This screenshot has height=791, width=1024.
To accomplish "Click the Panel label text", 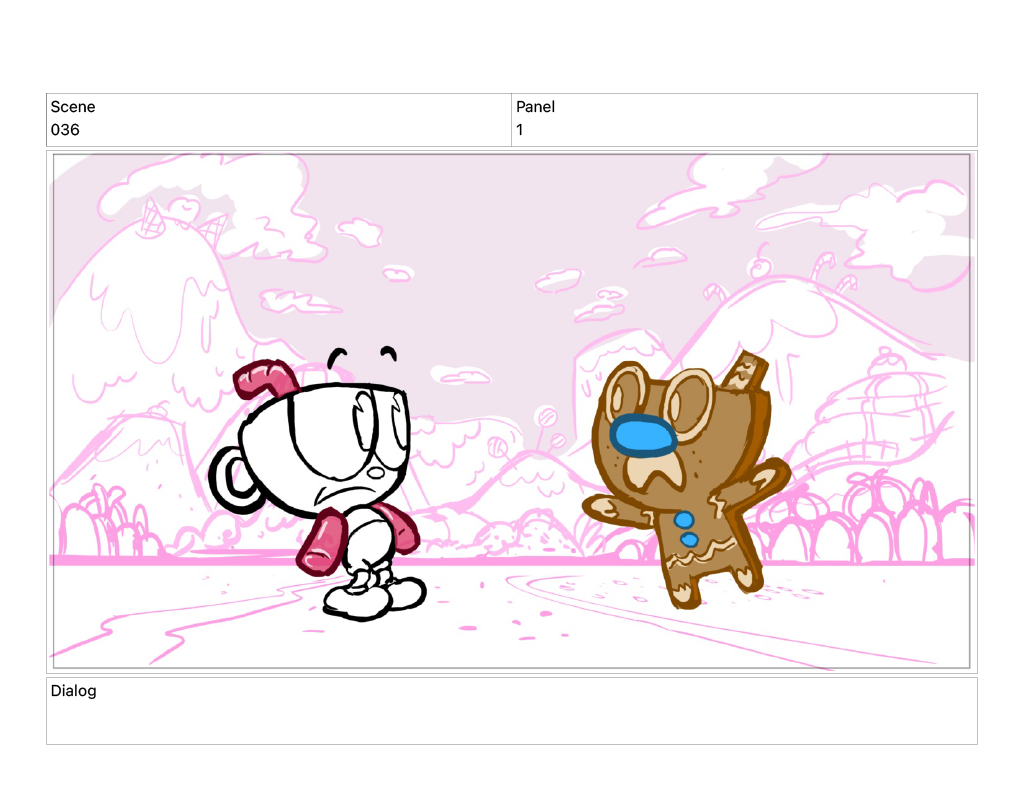I will [x=535, y=107].
